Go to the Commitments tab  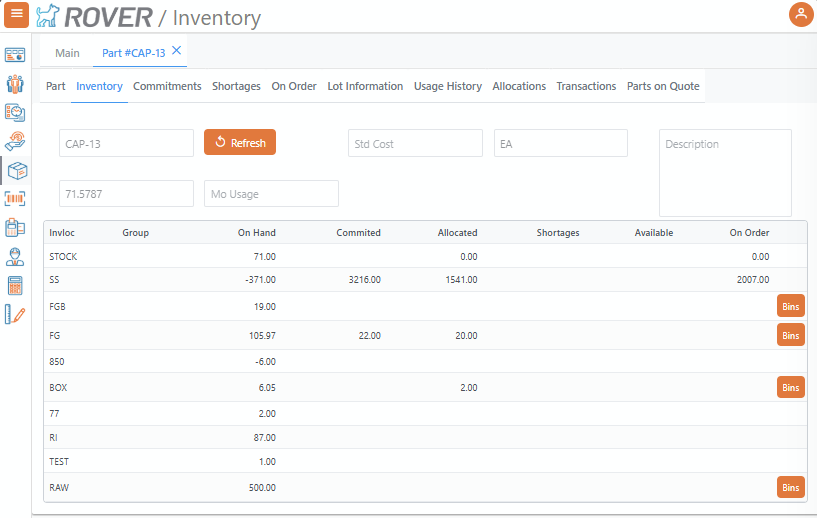tap(167, 87)
